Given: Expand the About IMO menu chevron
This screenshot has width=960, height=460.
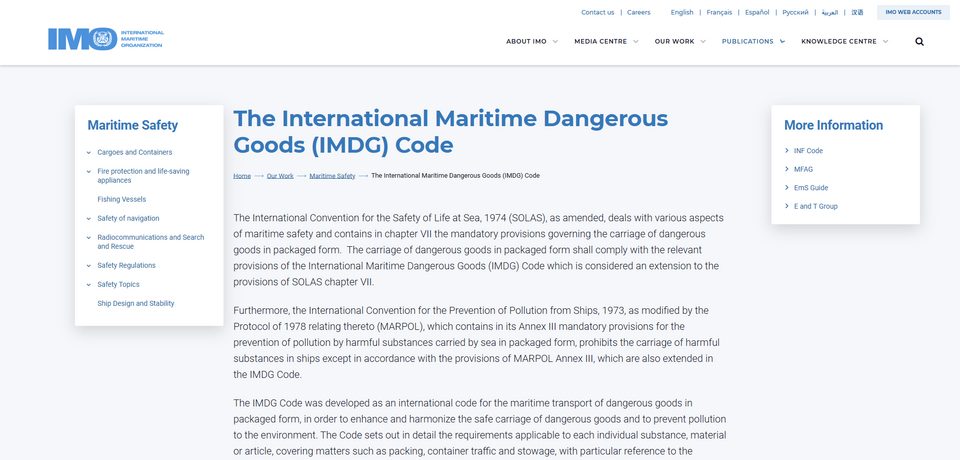Looking at the screenshot, I should 555,42.
